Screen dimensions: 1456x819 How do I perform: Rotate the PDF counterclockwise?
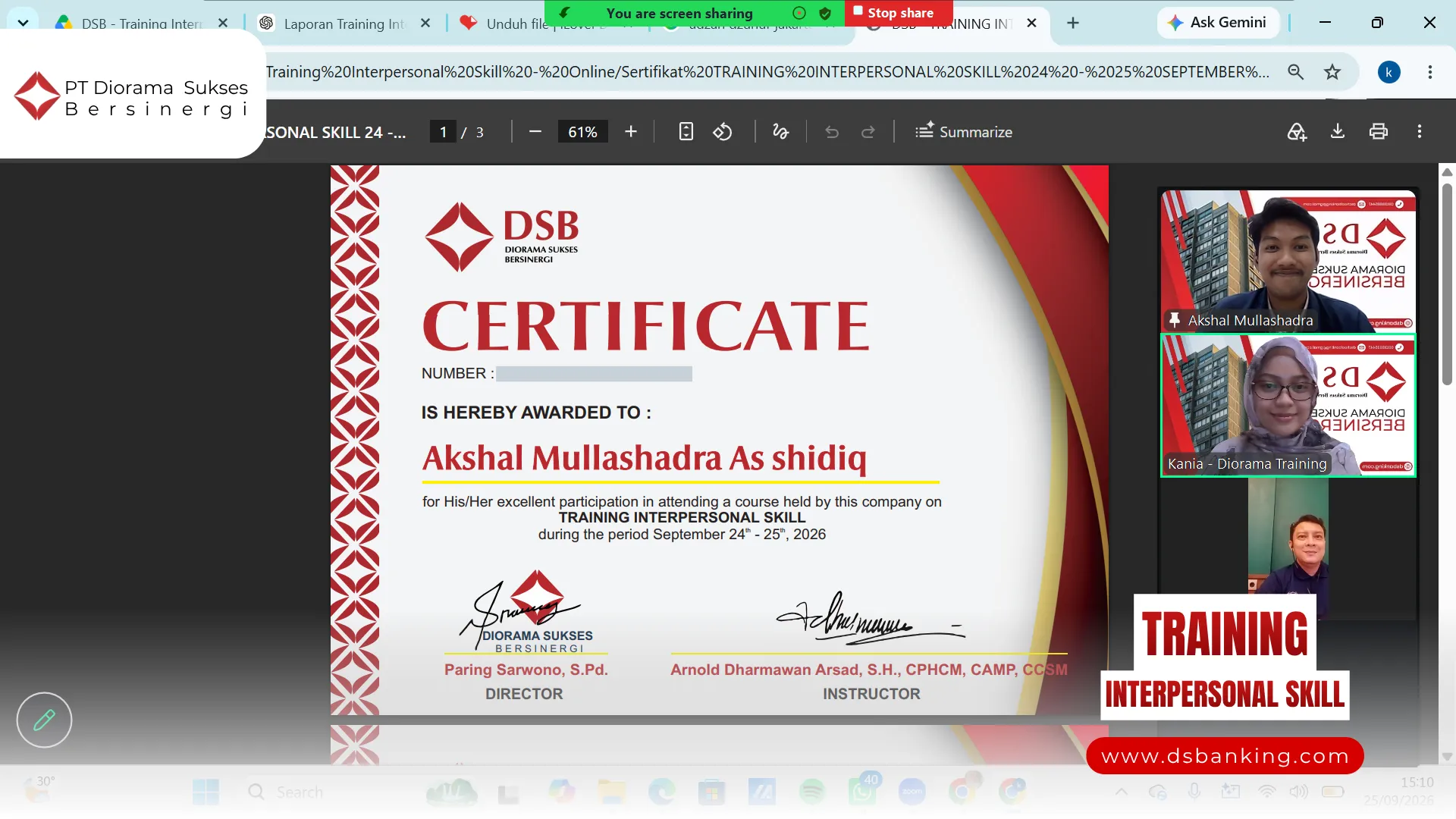[723, 132]
